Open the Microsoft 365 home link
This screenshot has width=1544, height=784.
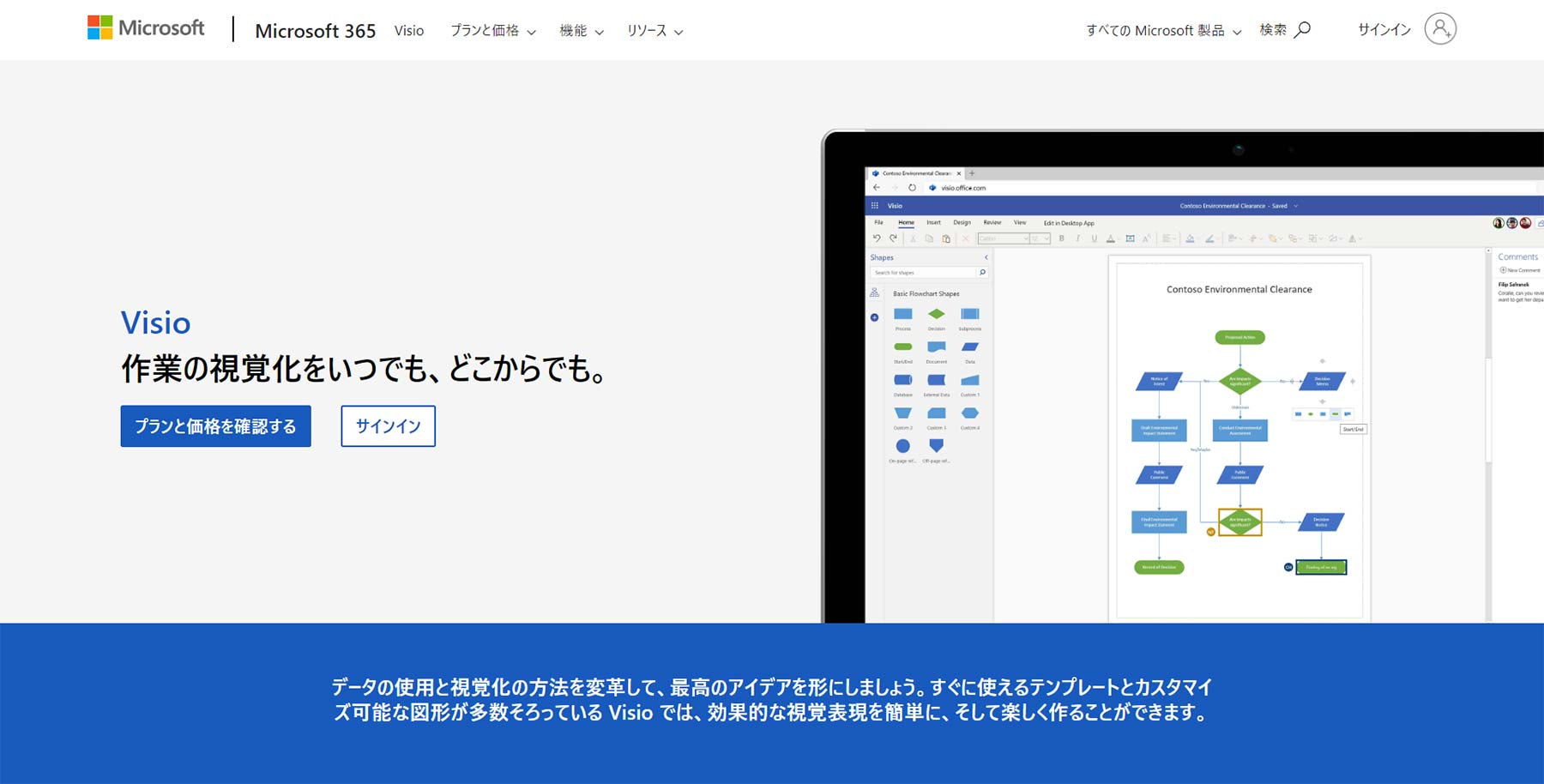316,31
